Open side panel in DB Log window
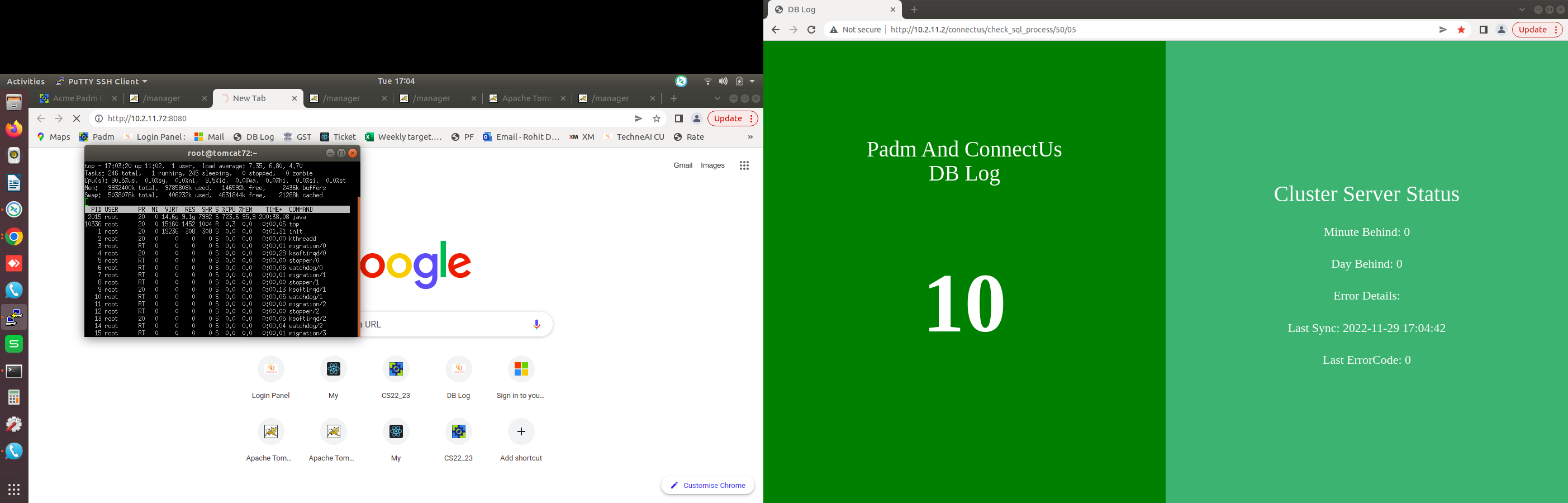1568x503 pixels. click(1484, 29)
